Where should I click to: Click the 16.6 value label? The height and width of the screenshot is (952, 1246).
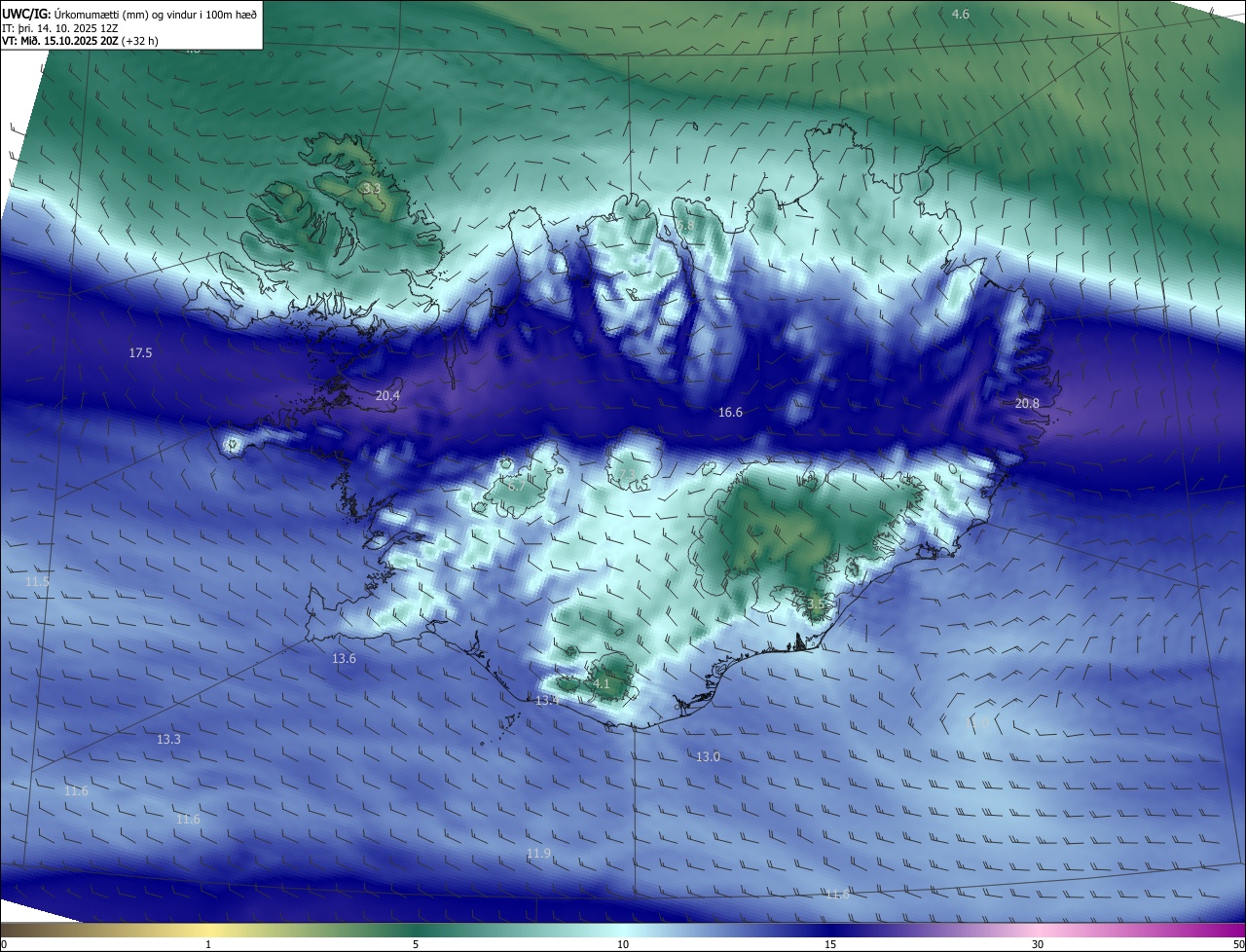730,412
